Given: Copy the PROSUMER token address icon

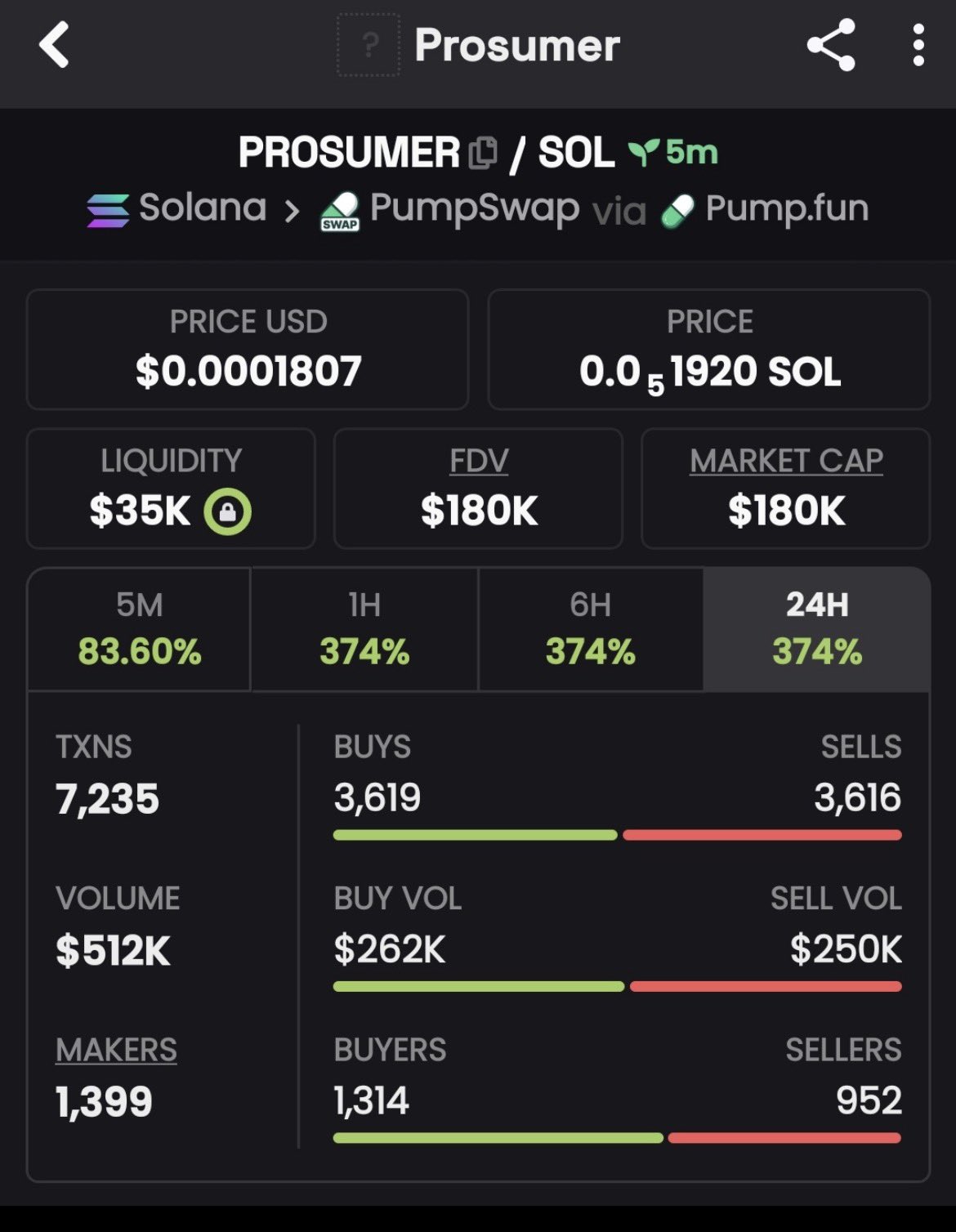Looking at the screenshot, I should tap(483, 153).
